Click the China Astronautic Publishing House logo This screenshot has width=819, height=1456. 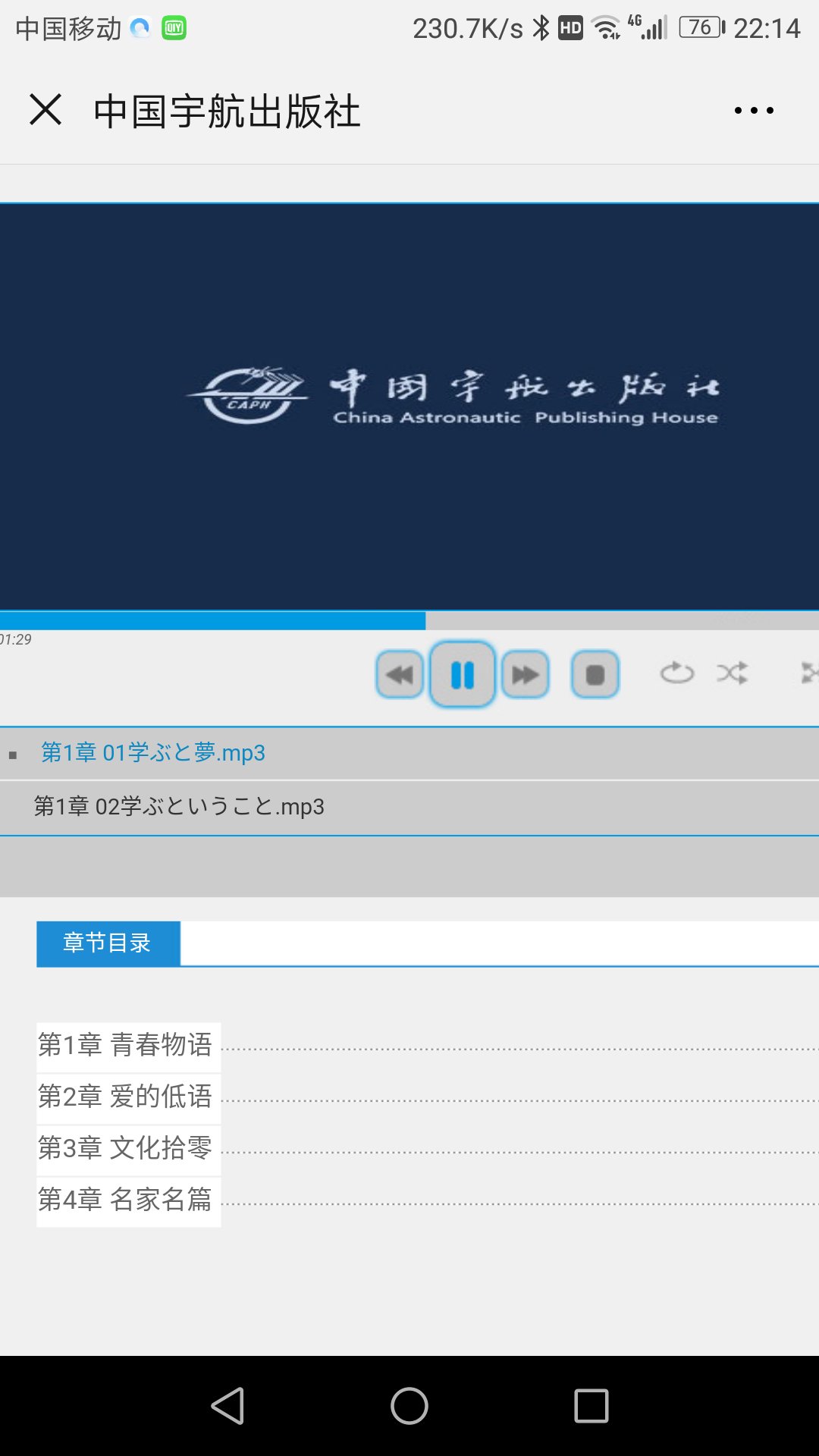coord(453,396)
